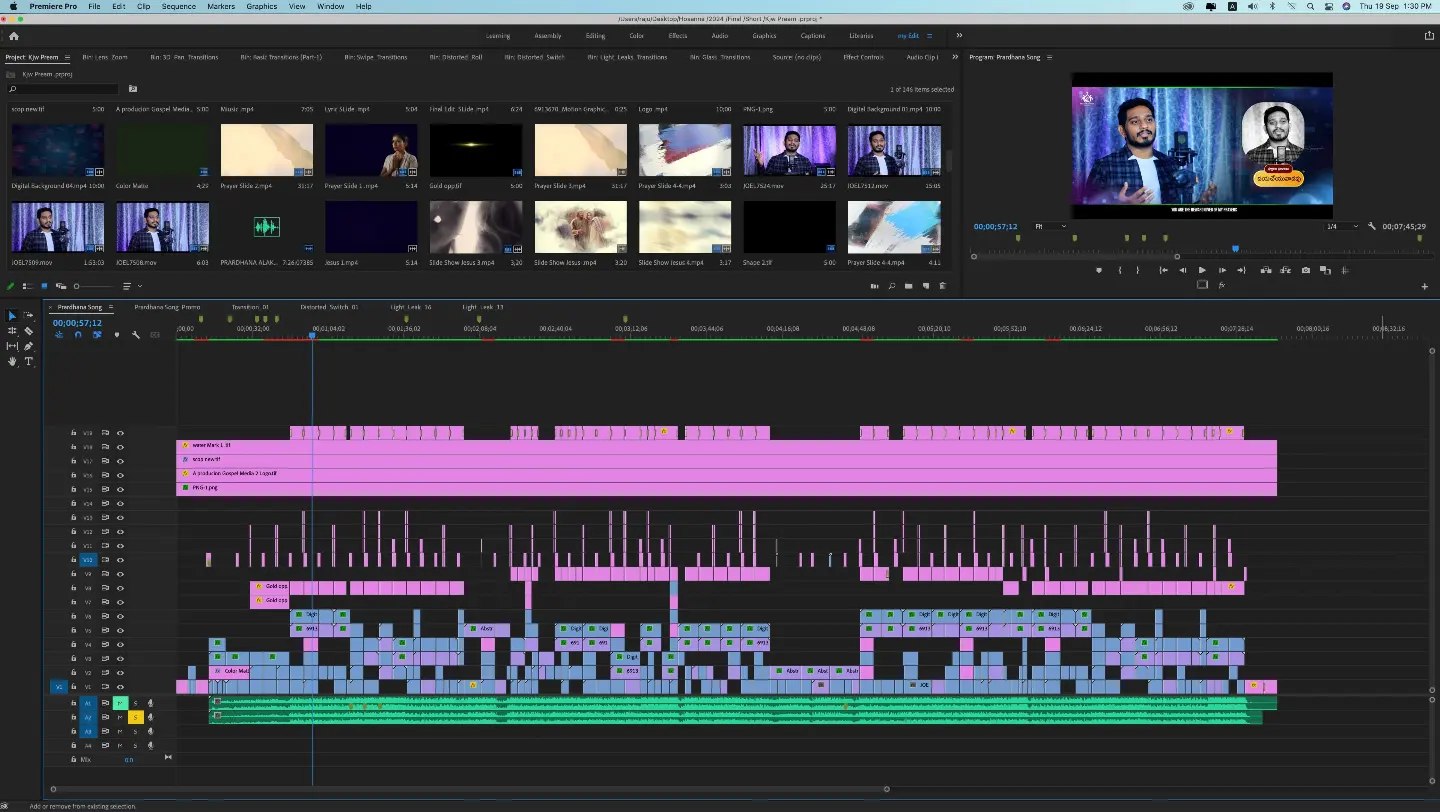1440x812 pixels.
Task: Add a marker in the timeline panel
Action: pyautogui.click(x=117, y=334)
